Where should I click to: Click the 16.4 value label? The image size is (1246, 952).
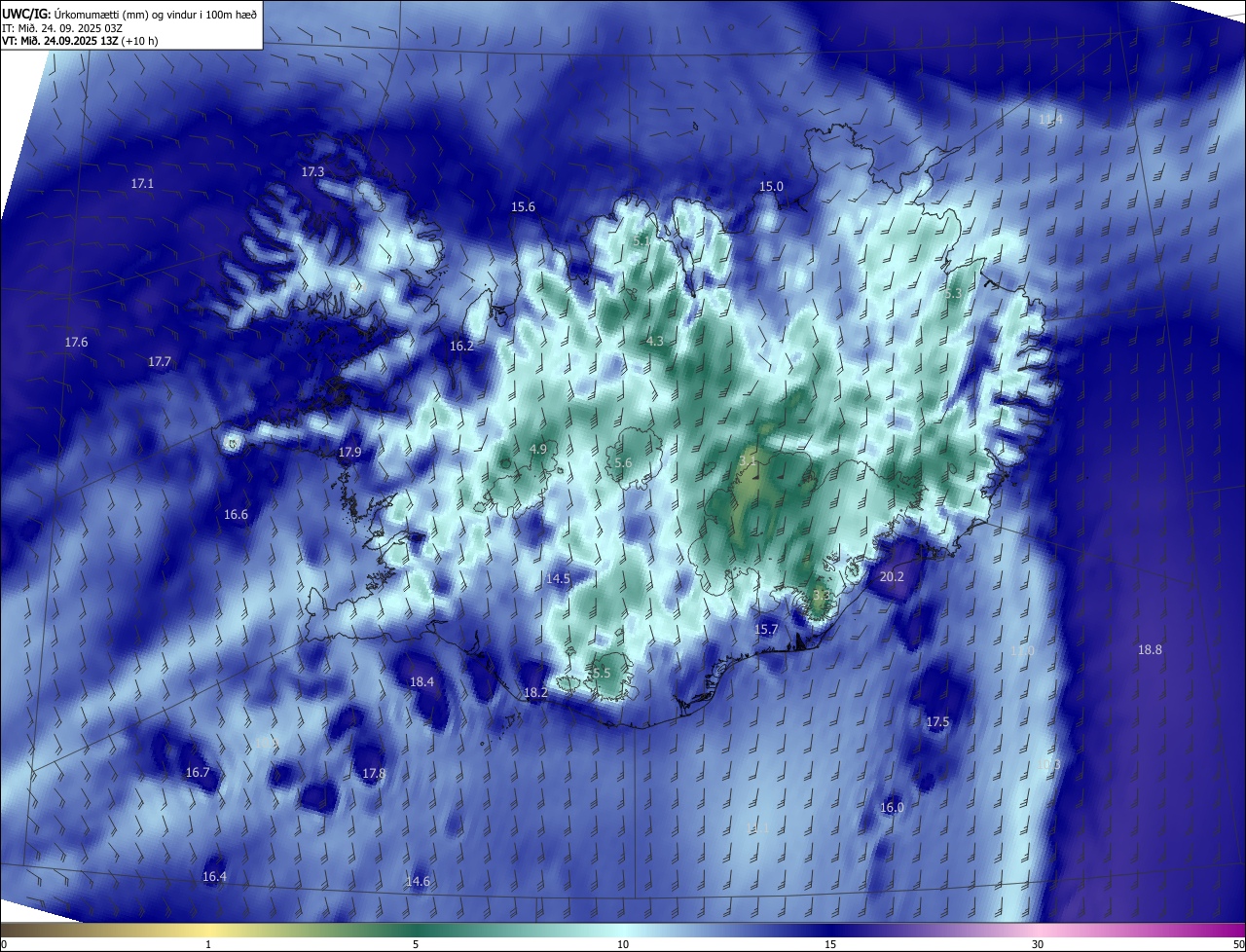click(214, 876)
